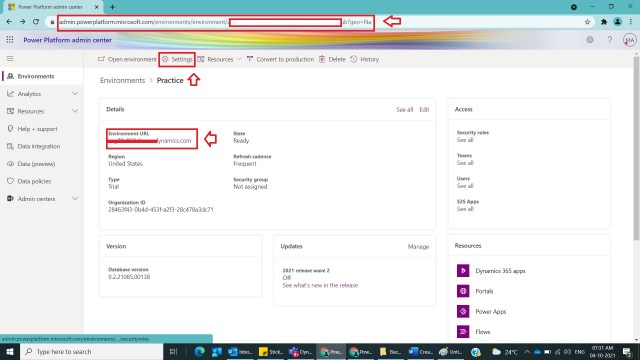This screenshot has width=640, height=360.
Task: Delete the environment
Action: click(x=332, y=59)
